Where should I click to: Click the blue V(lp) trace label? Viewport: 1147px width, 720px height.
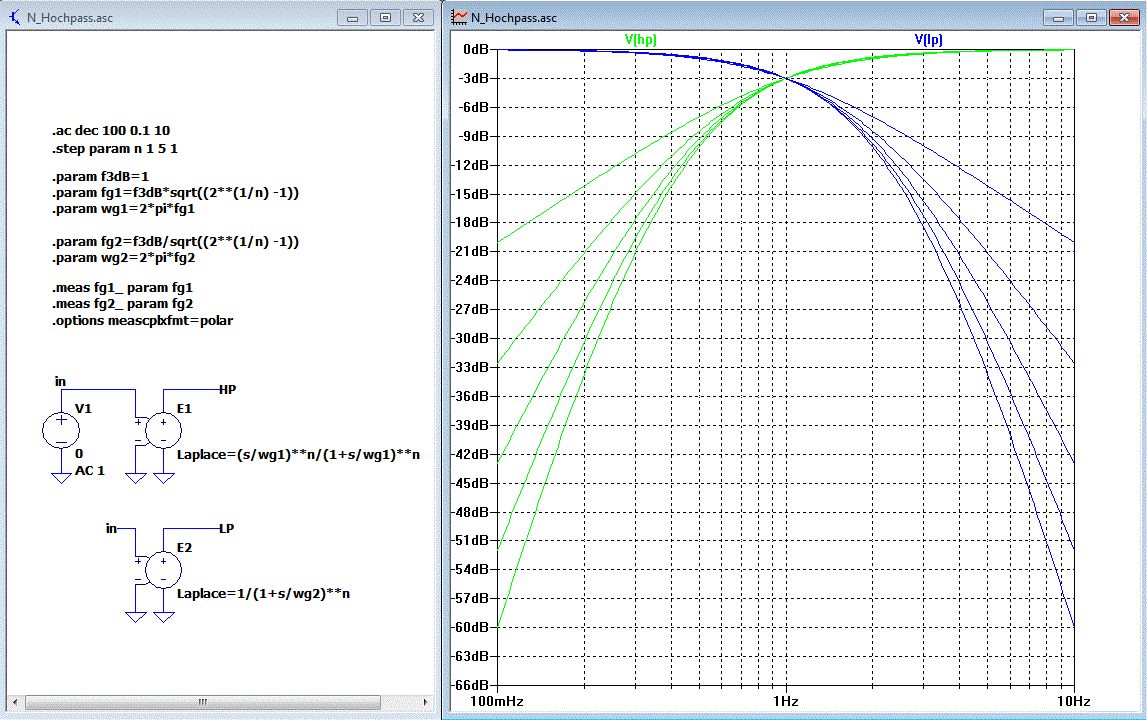click(x=928, y=39)
